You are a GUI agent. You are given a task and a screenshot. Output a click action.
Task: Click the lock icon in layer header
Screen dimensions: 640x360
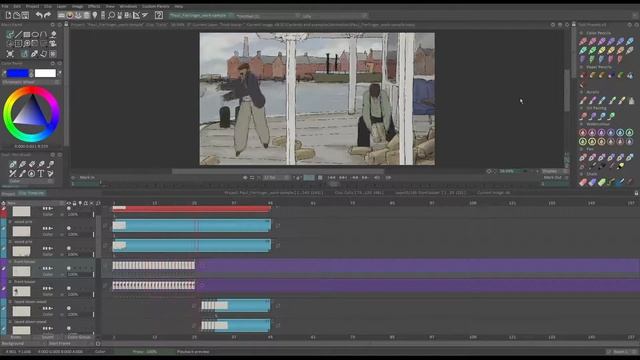(x=74, y=203)
